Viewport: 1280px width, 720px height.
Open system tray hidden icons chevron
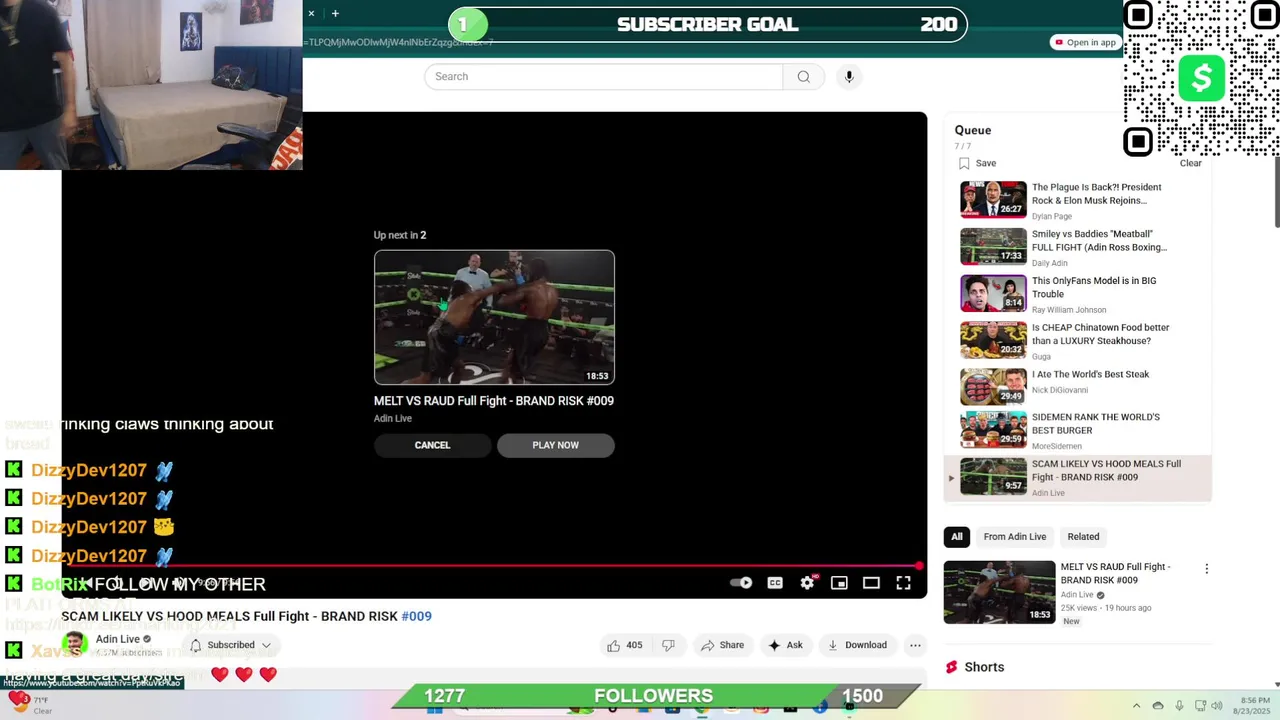1136,706
